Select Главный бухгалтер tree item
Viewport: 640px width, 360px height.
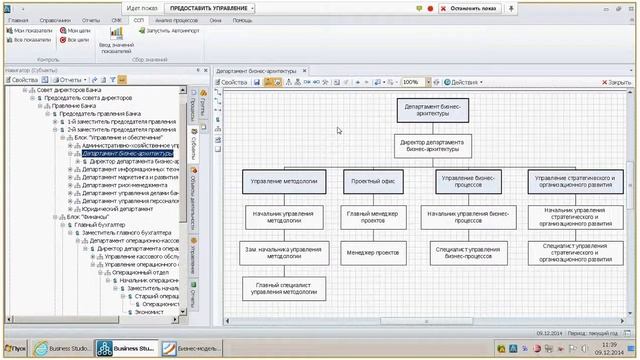[100, 225]
